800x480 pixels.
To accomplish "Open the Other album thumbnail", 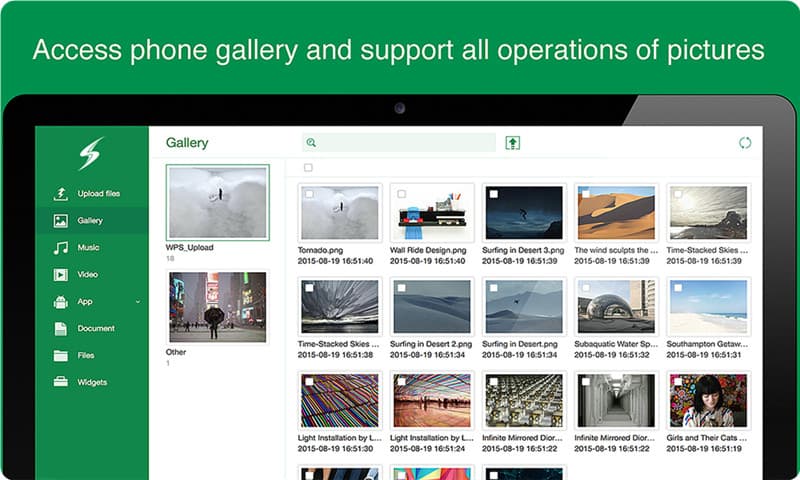I will click(218, 307).
